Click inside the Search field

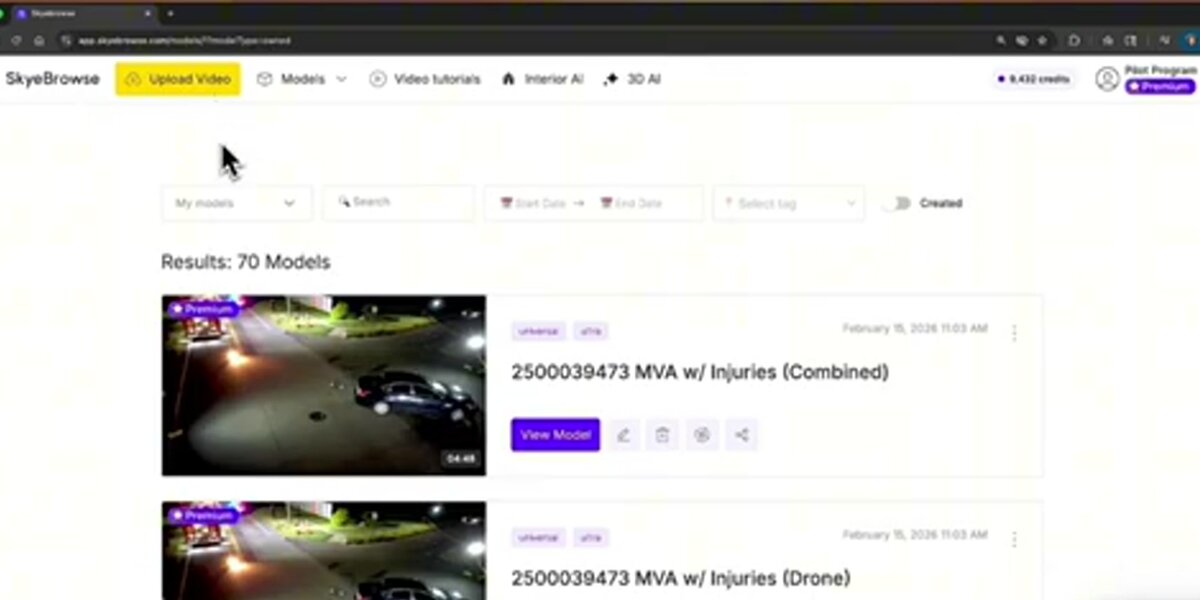coord(398,202)
